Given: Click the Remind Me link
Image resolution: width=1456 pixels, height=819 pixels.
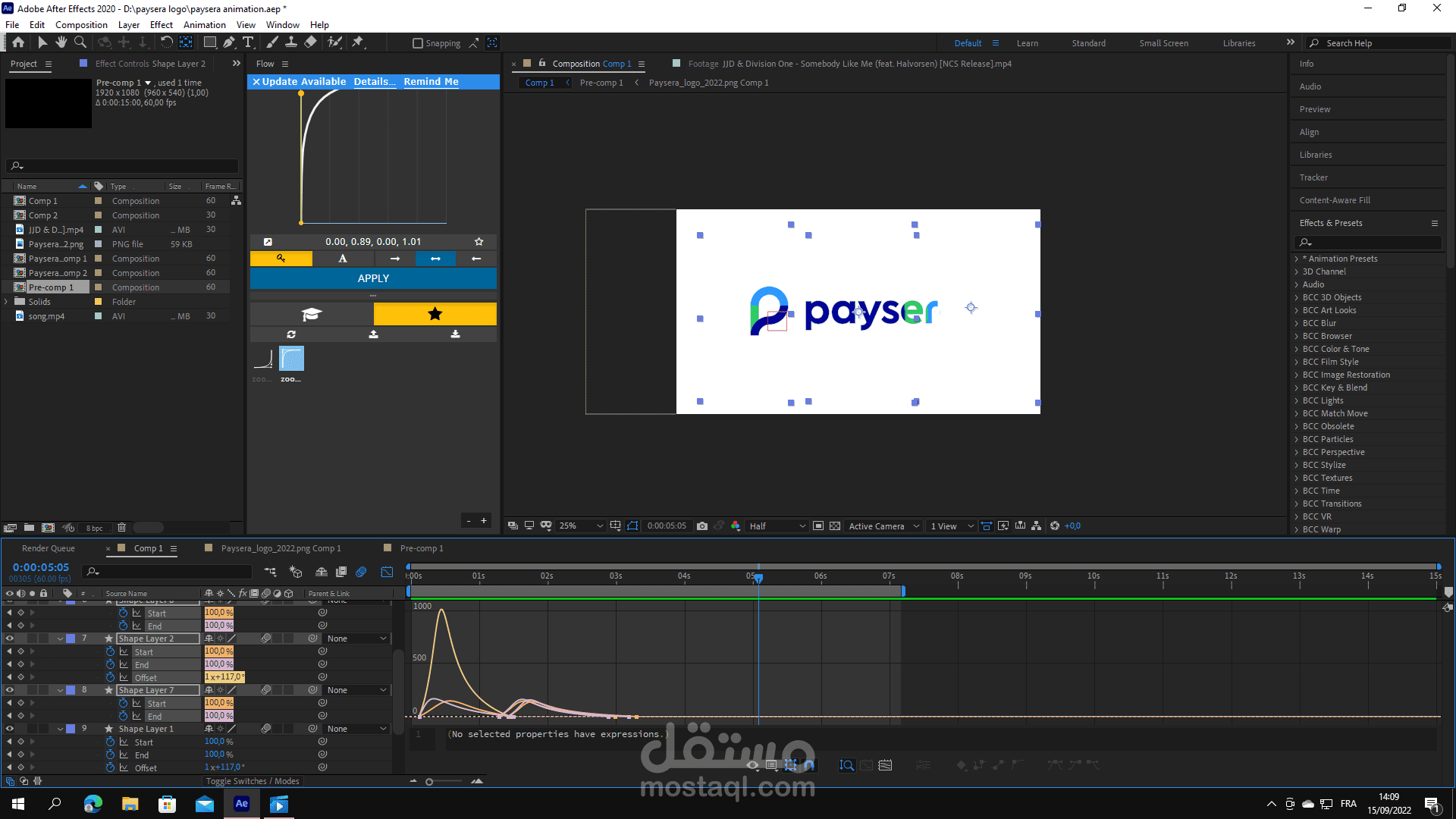Looking at the screenshot, I should click(431, 82).
